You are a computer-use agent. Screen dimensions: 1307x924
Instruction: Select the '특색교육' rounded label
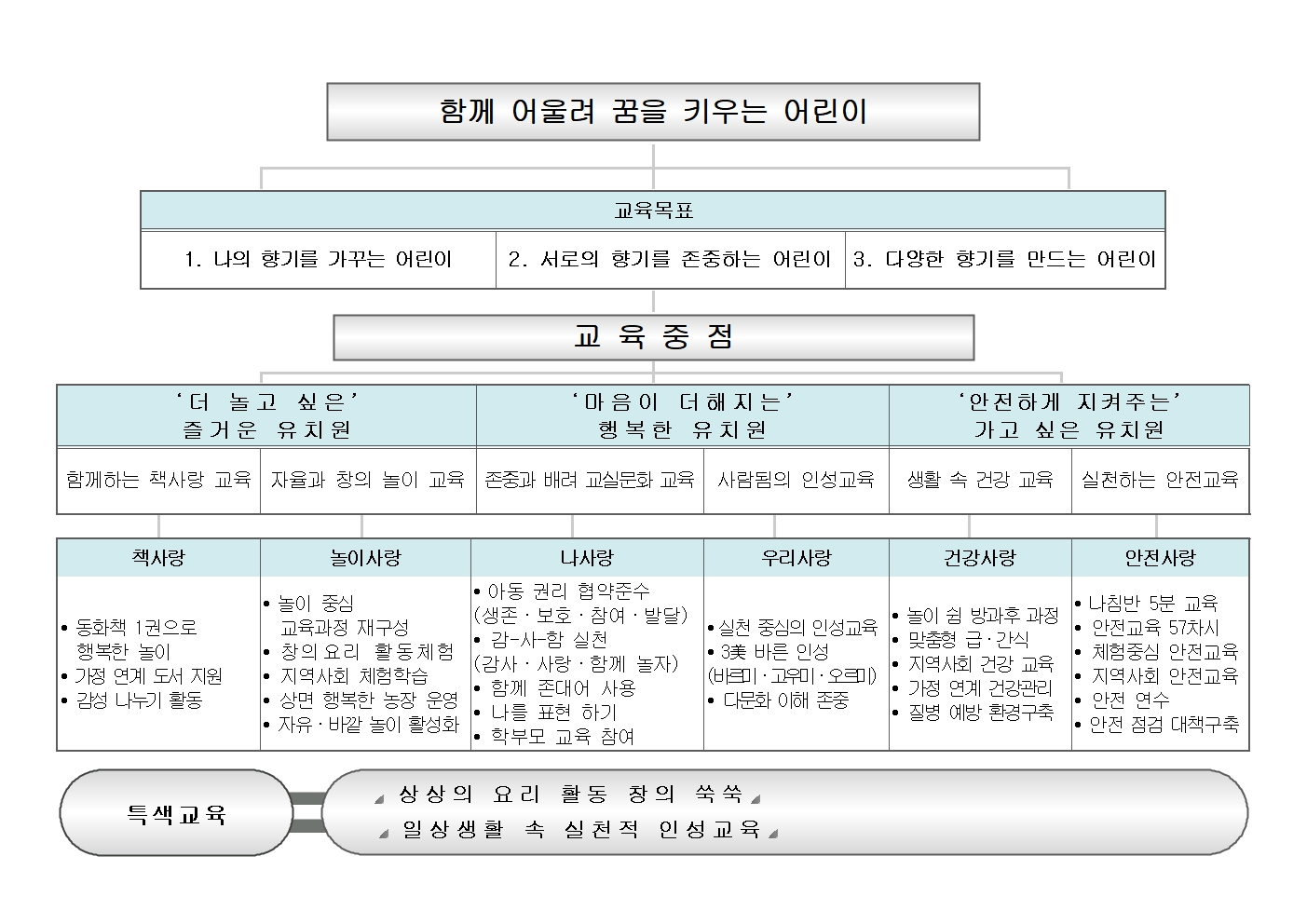pos(176,814)
